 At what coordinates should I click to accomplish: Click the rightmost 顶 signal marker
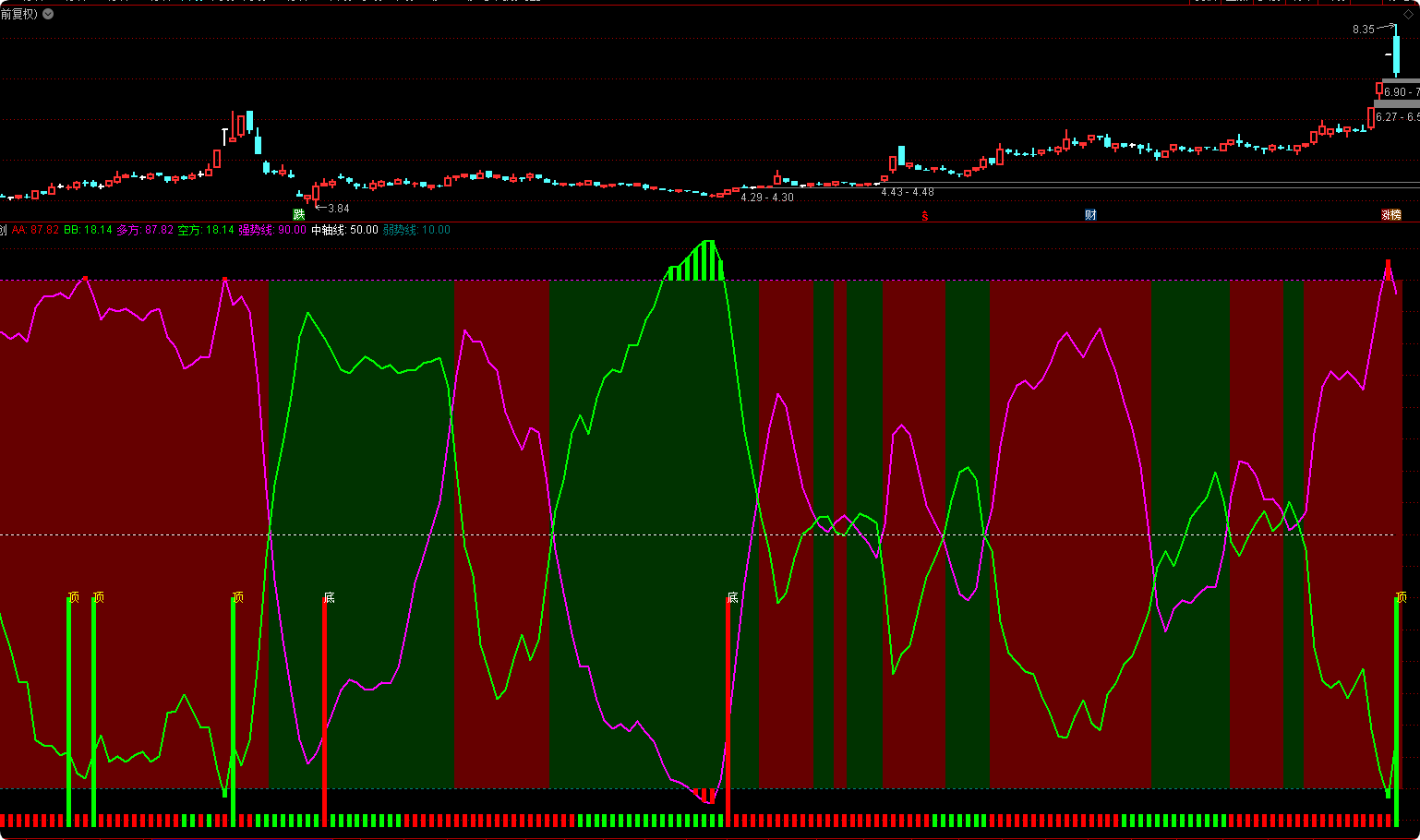[1401, 597]
